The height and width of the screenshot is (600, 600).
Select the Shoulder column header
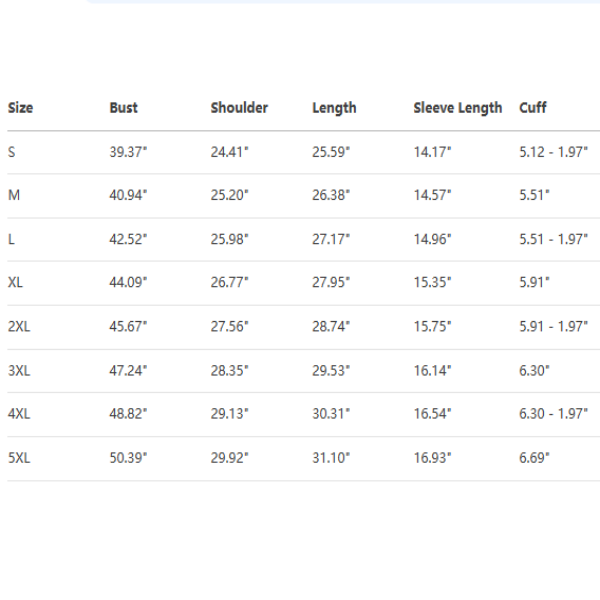[239, 108]
